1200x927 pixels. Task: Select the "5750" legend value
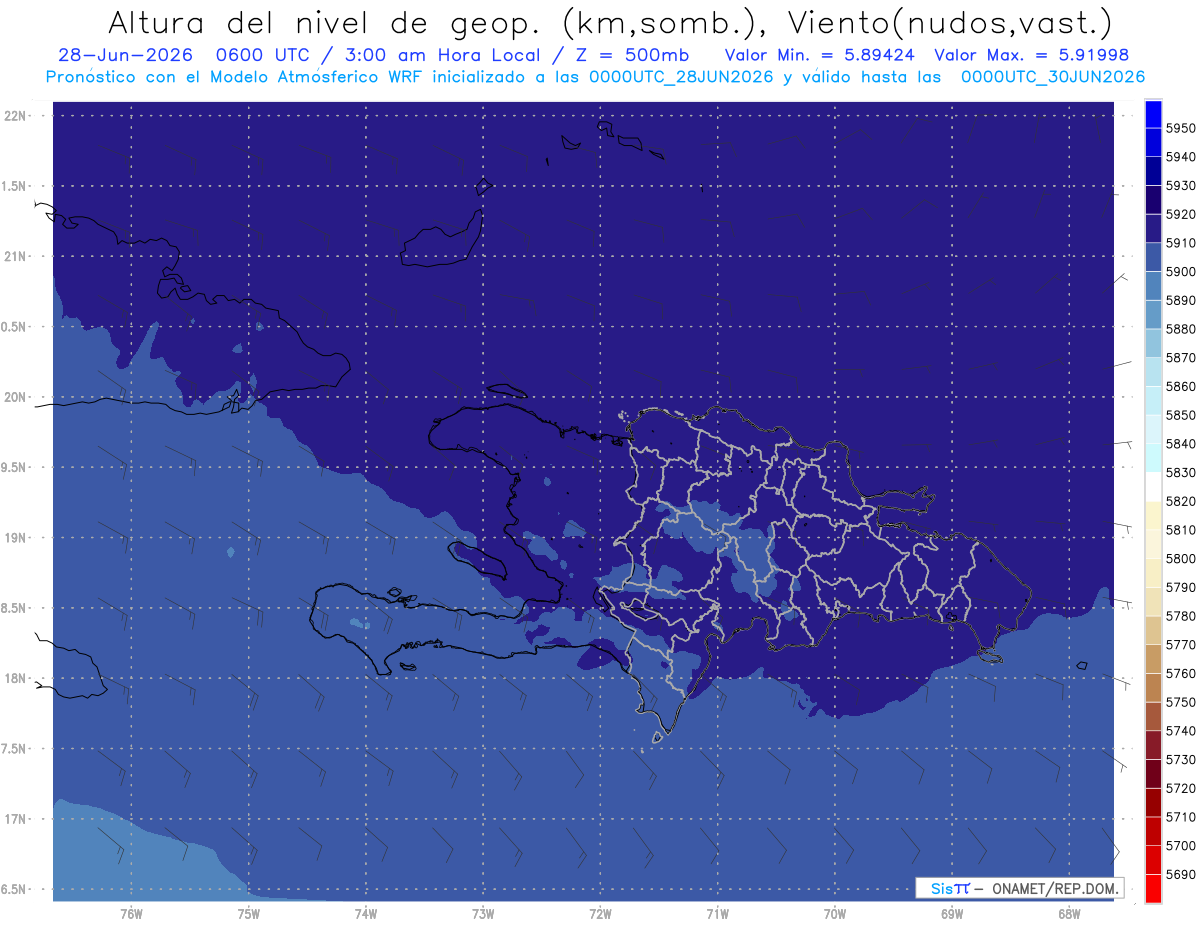pyautogui.click(x=1181, y=702)
